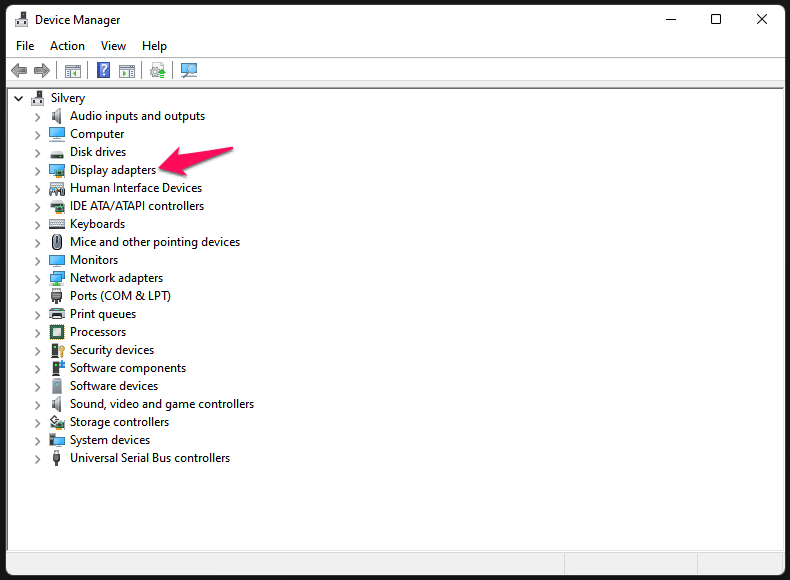Expand the Display adapters chevron
This screenshot has height=580, width=790.
coord(37,171)
